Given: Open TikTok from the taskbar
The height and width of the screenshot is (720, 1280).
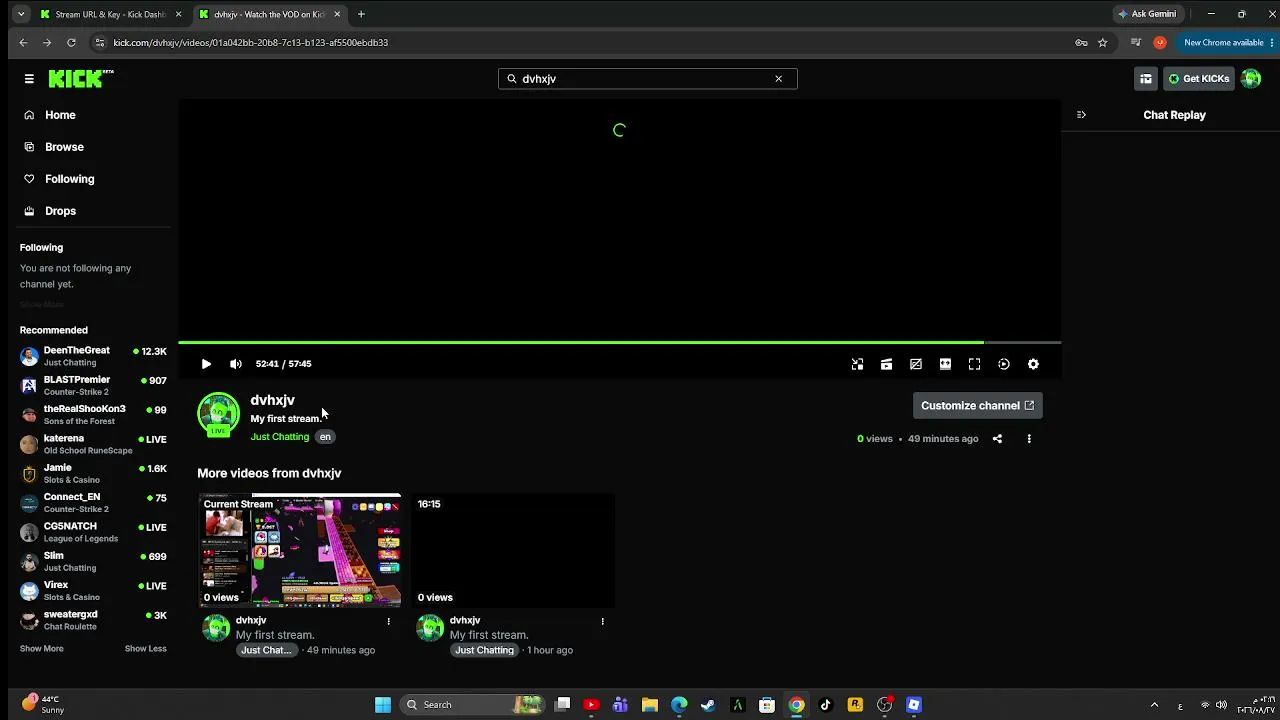Looking at the screenshot, I should pos(825,705).
